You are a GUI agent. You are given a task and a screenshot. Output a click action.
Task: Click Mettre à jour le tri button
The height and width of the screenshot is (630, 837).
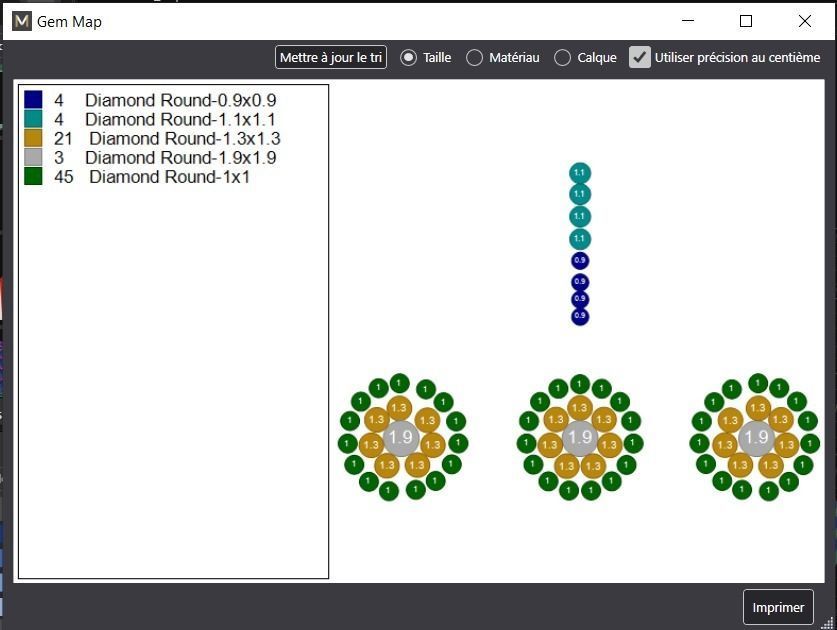coord(331,57)
